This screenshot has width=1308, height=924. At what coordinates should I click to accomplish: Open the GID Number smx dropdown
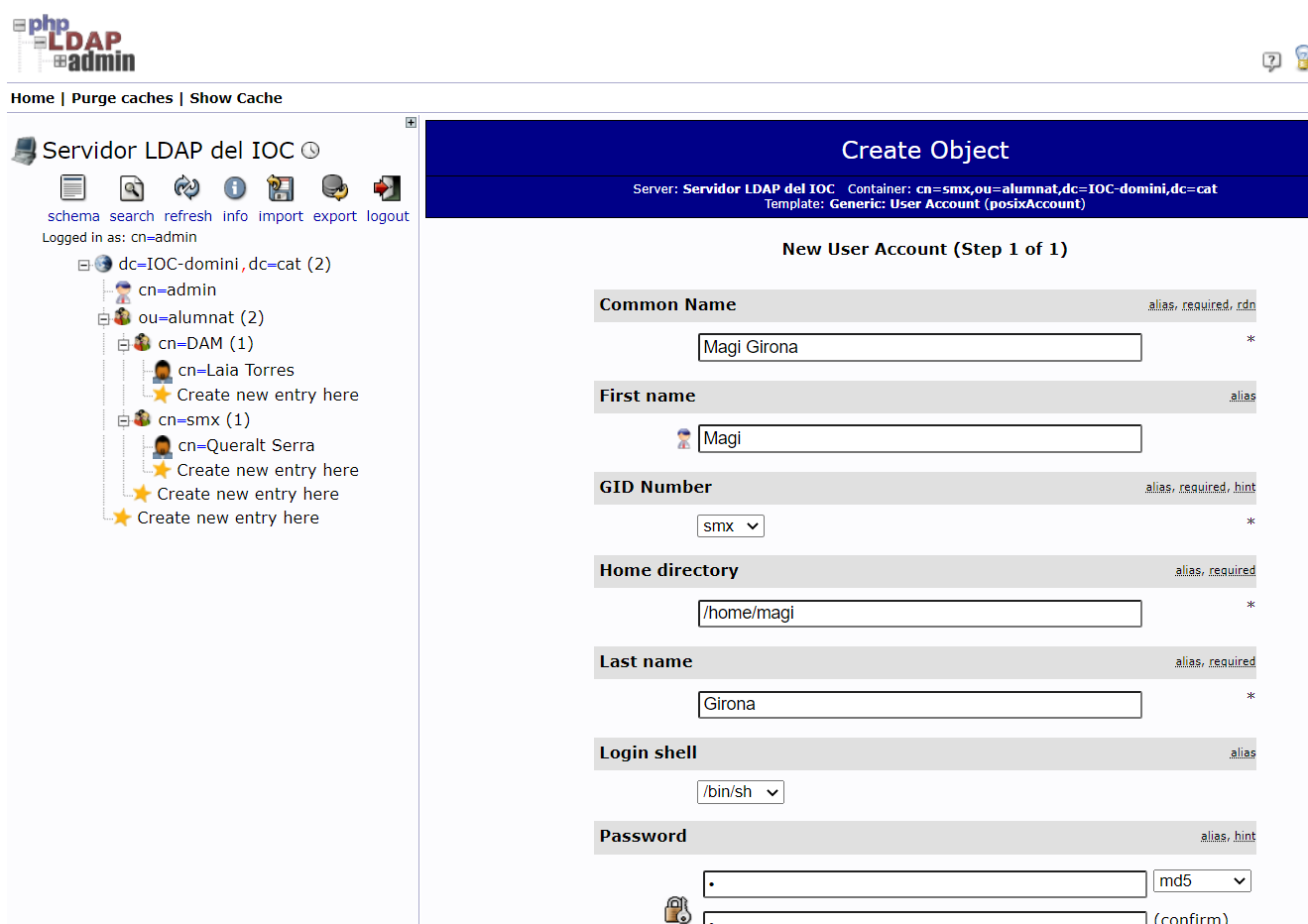point(730,526)
